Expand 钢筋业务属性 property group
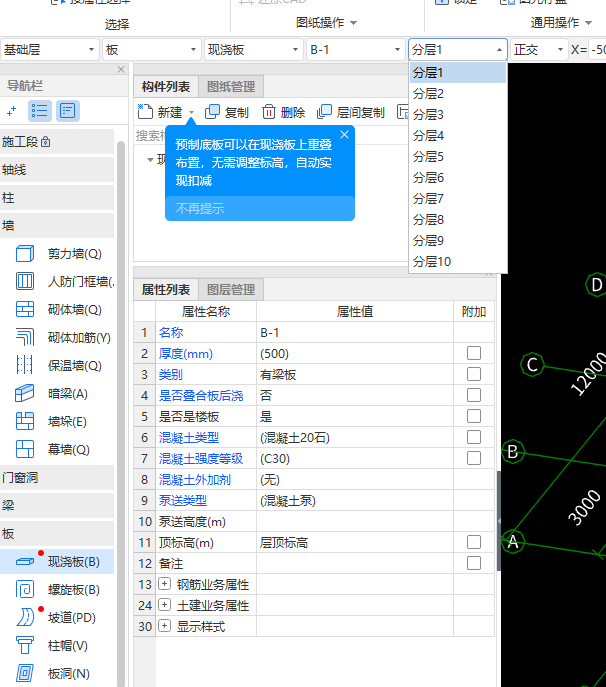The width and height of the screenshot is (606, 687). (164, 584)
